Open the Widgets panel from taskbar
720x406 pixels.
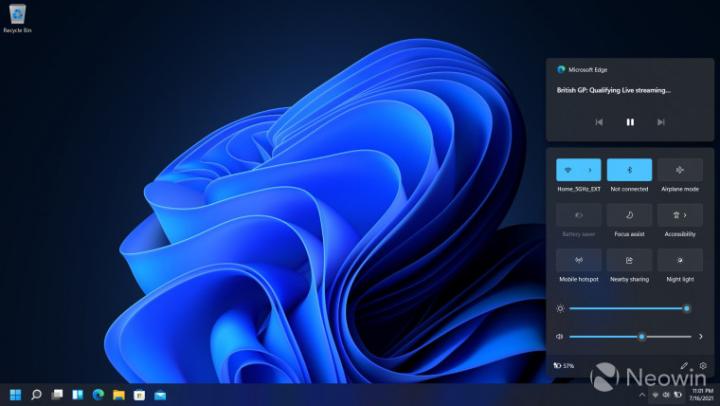(78, 395)
